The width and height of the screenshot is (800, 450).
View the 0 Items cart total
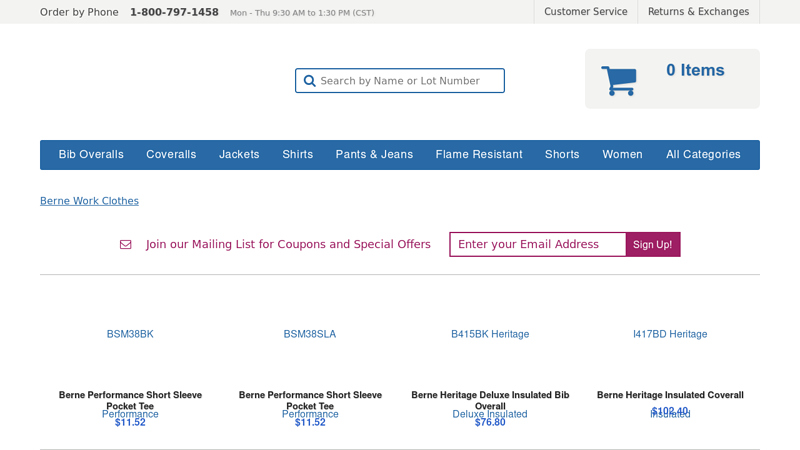pyautogui.click(x=695, y=70)
